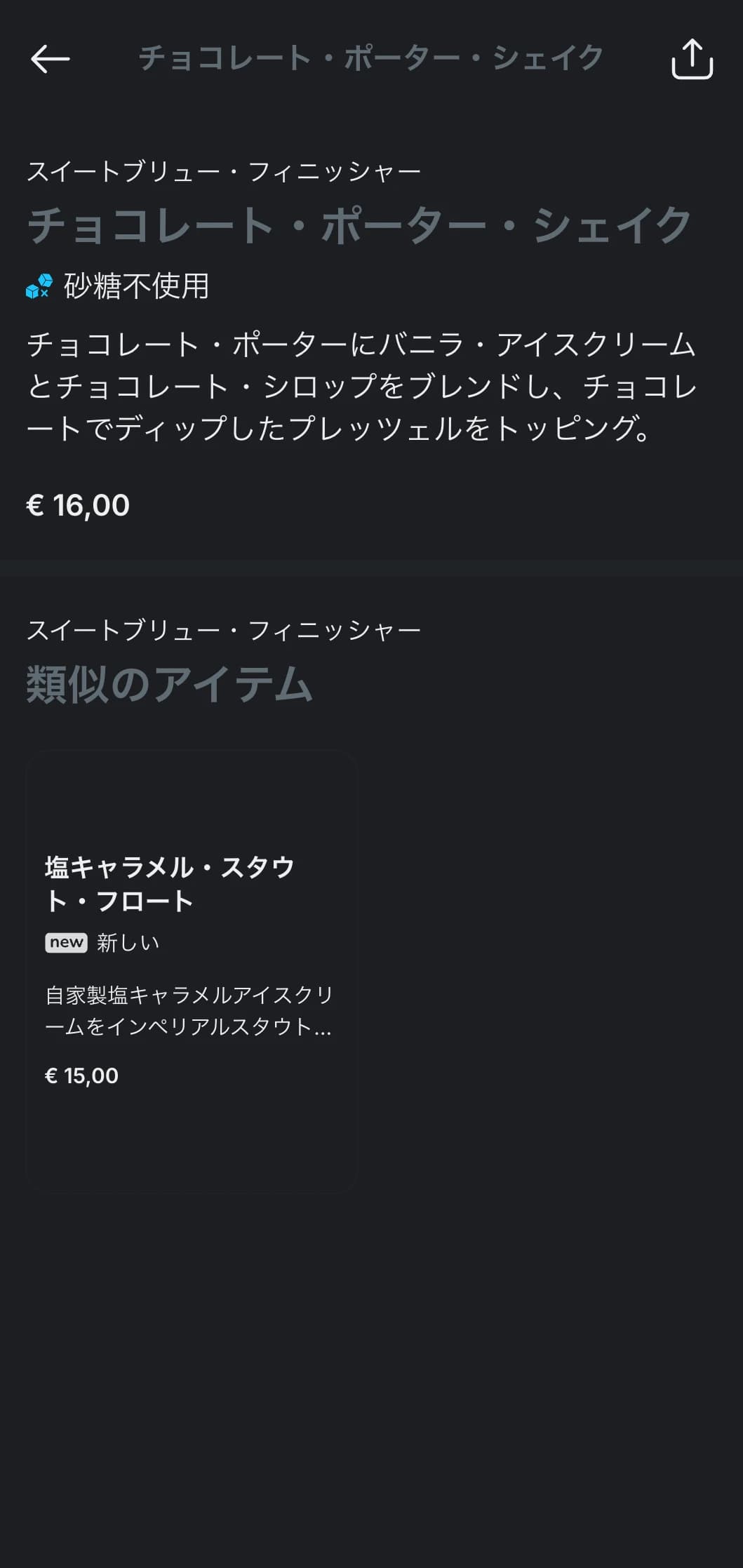Go back using the left arrow
Image resolution: width=743 pixels, height=1568 pixels.
(x=50, y=59)
